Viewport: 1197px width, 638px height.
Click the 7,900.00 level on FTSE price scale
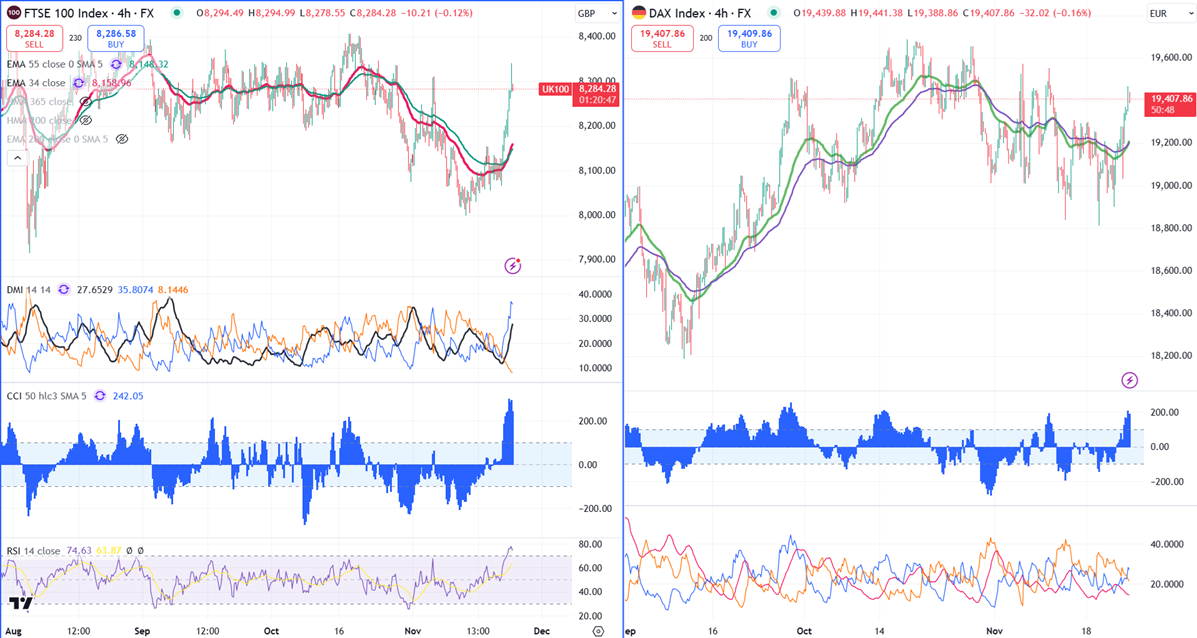pos(597,259)
